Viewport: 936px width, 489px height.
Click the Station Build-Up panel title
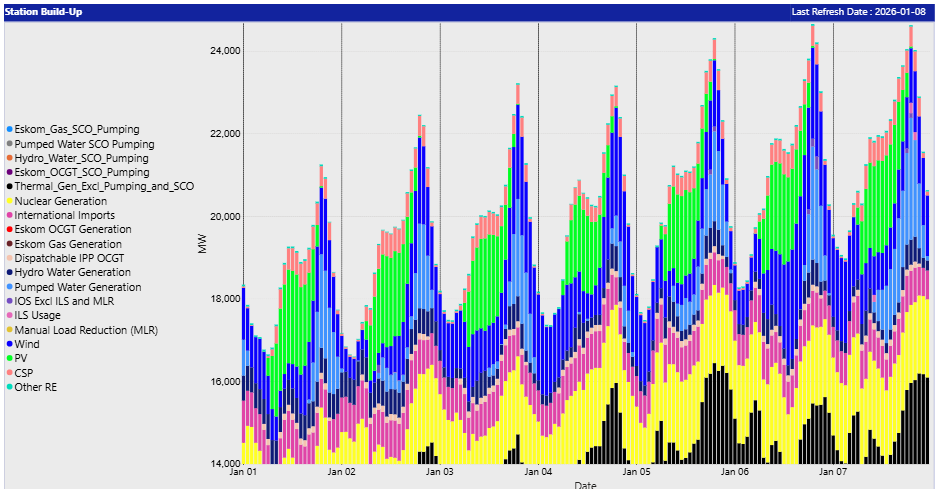point(44,11)
